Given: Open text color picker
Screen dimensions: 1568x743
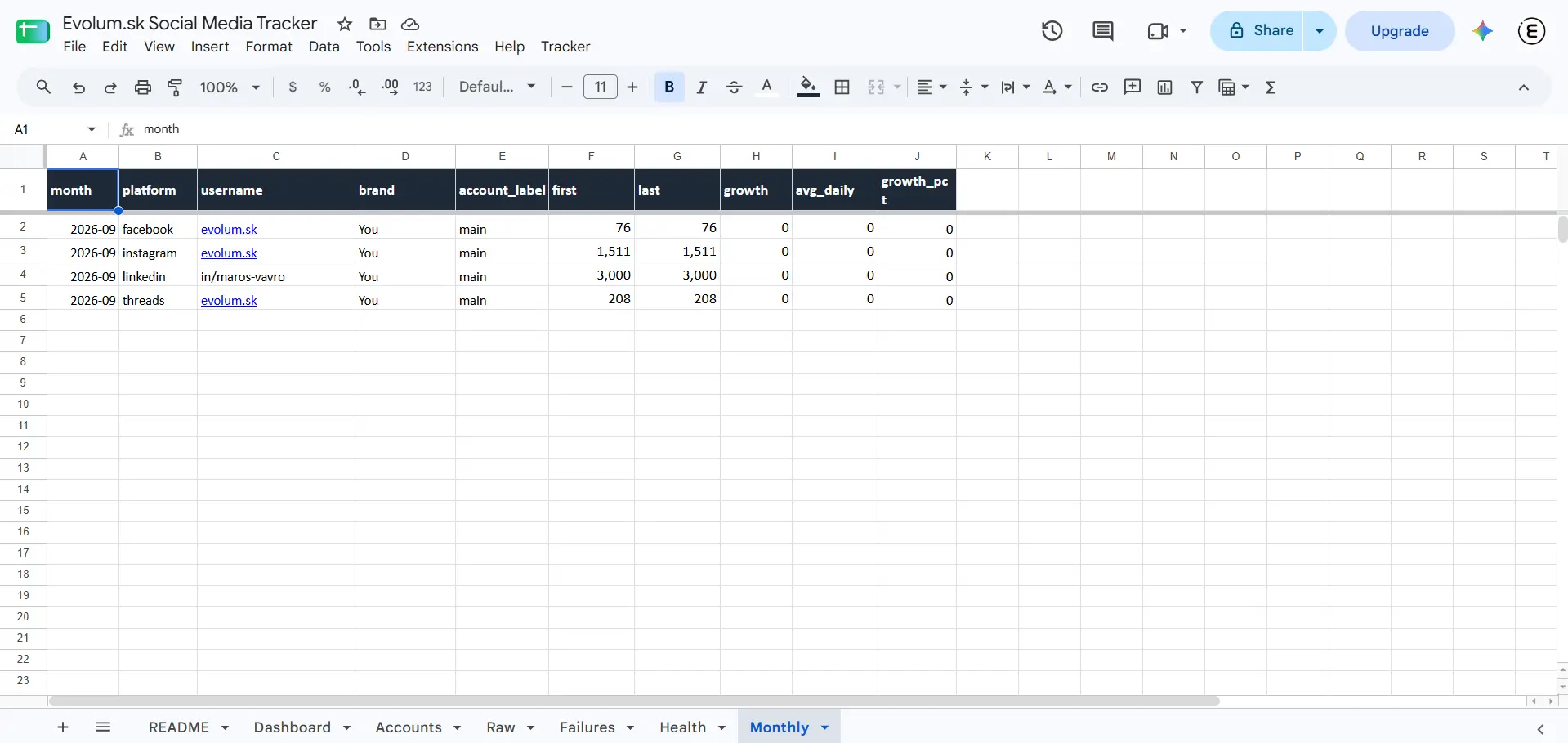Looking at the screenshot, I should click(766, 87).
